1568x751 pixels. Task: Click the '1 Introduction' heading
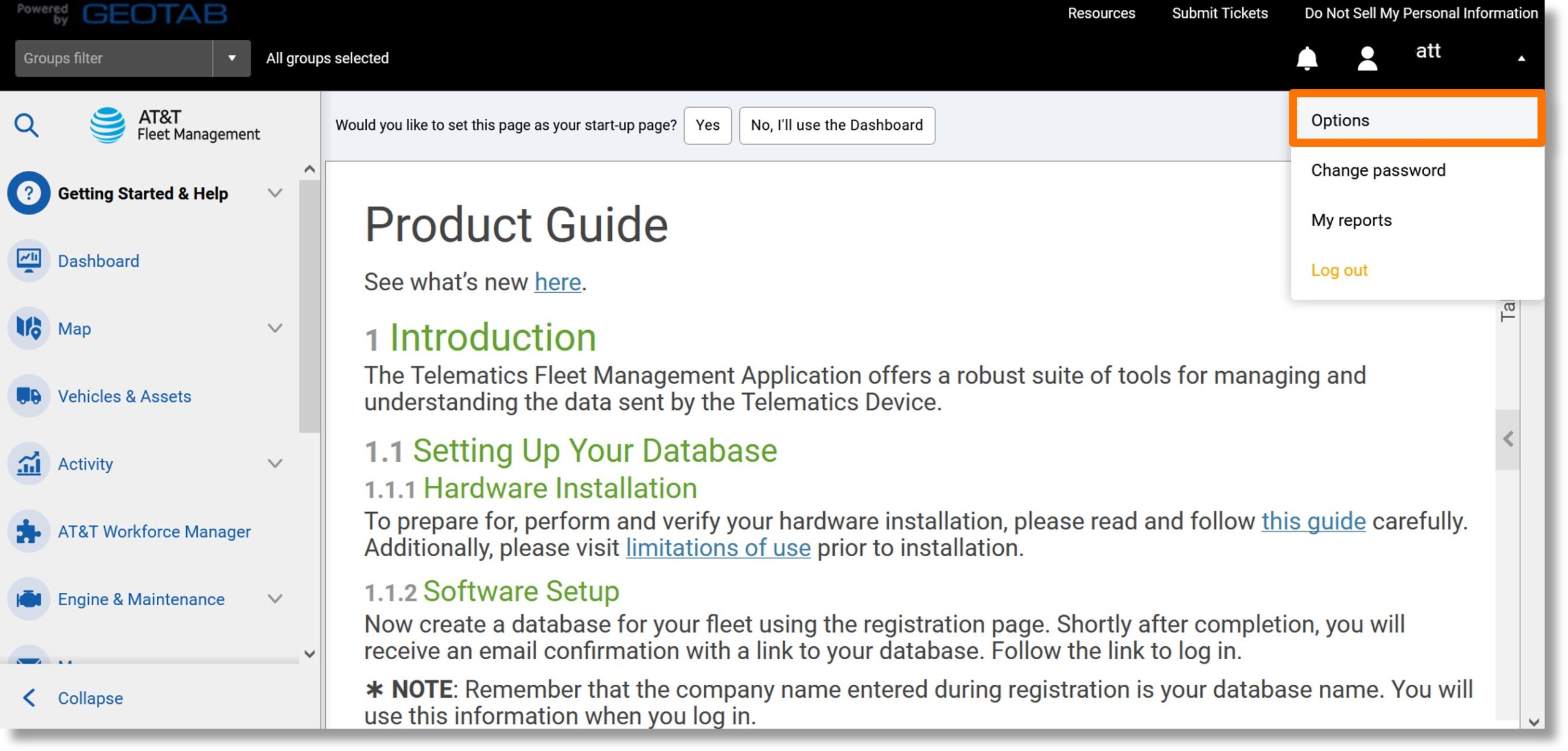pyautogui.click(x=480, y=338)
